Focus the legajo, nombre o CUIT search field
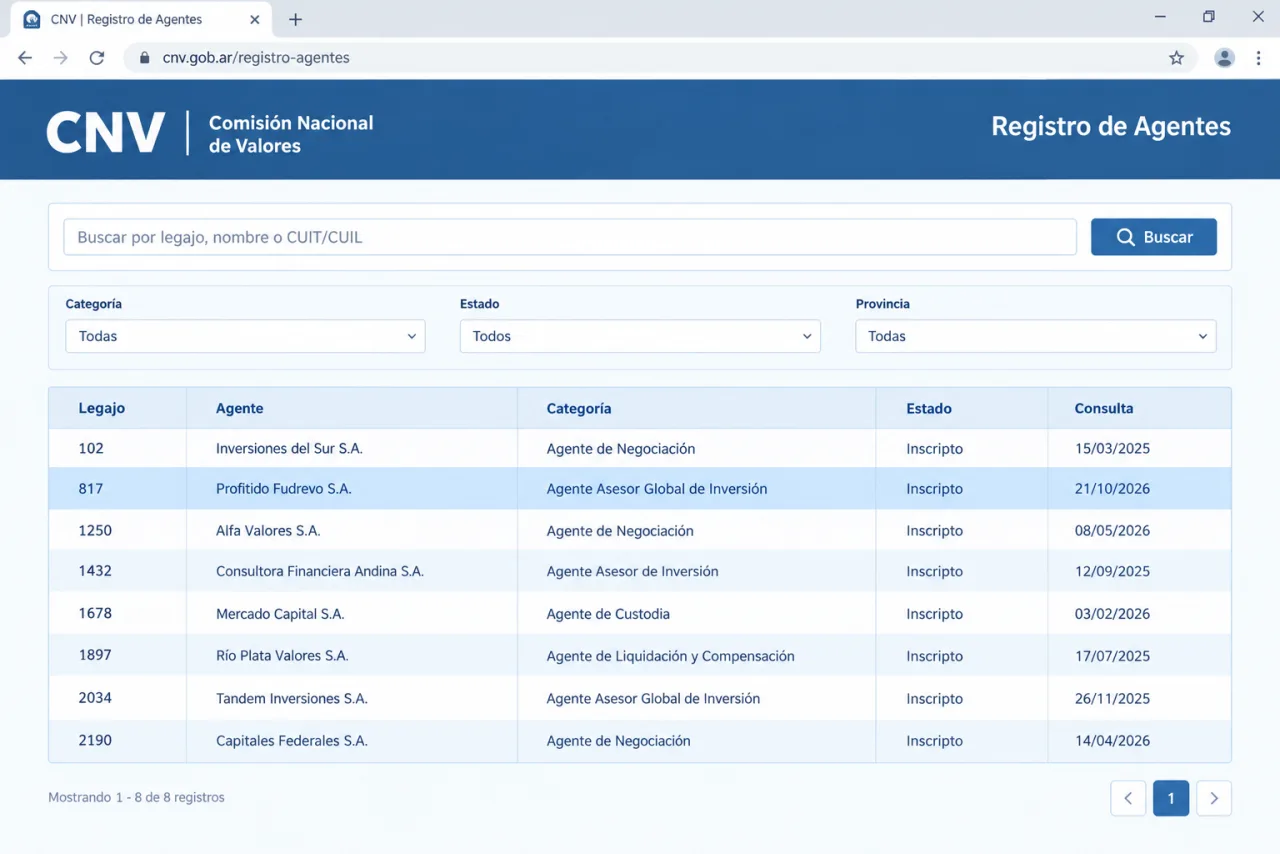The image size is (1280, 854). [570, 237]
